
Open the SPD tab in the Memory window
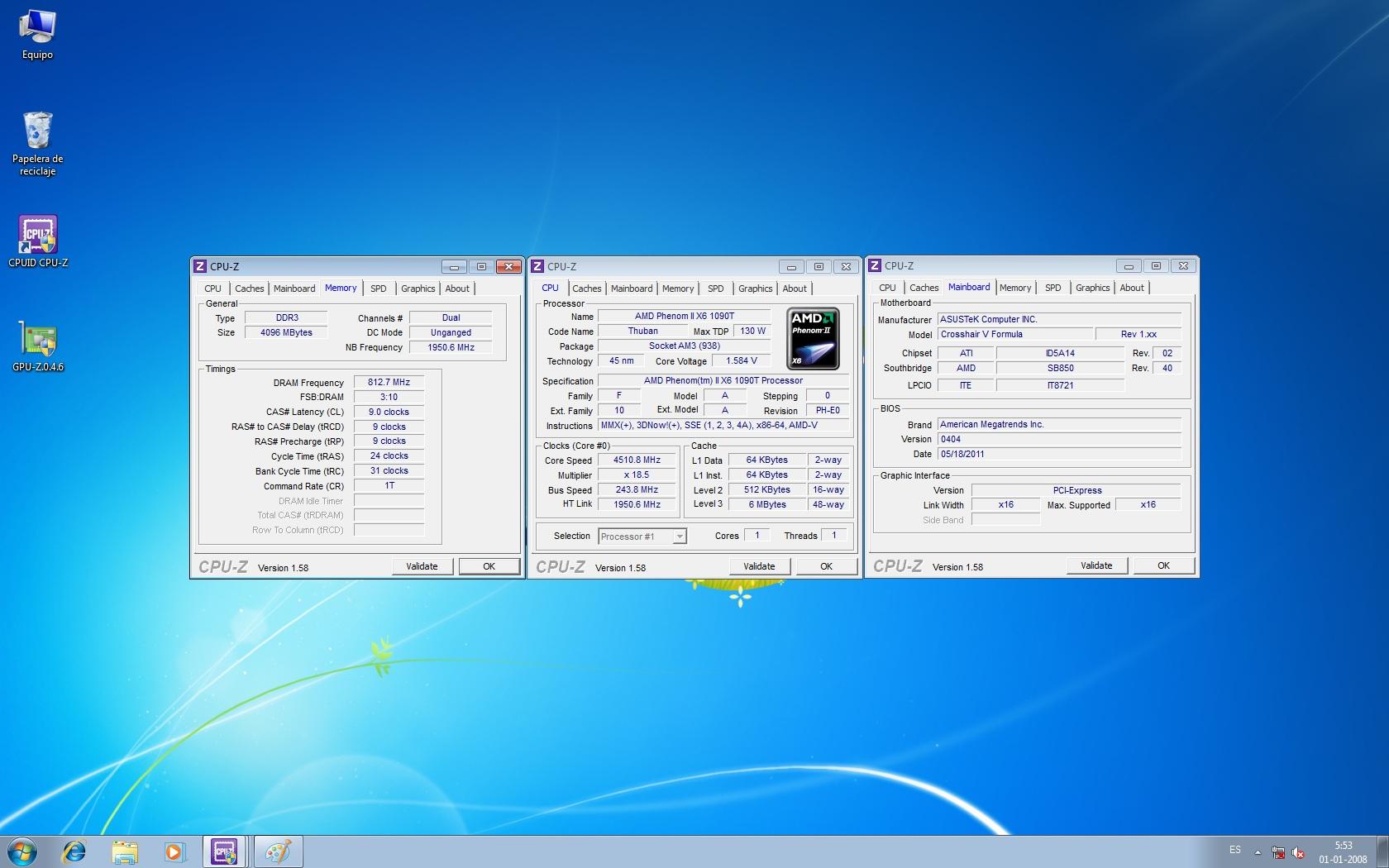[378, 289]
